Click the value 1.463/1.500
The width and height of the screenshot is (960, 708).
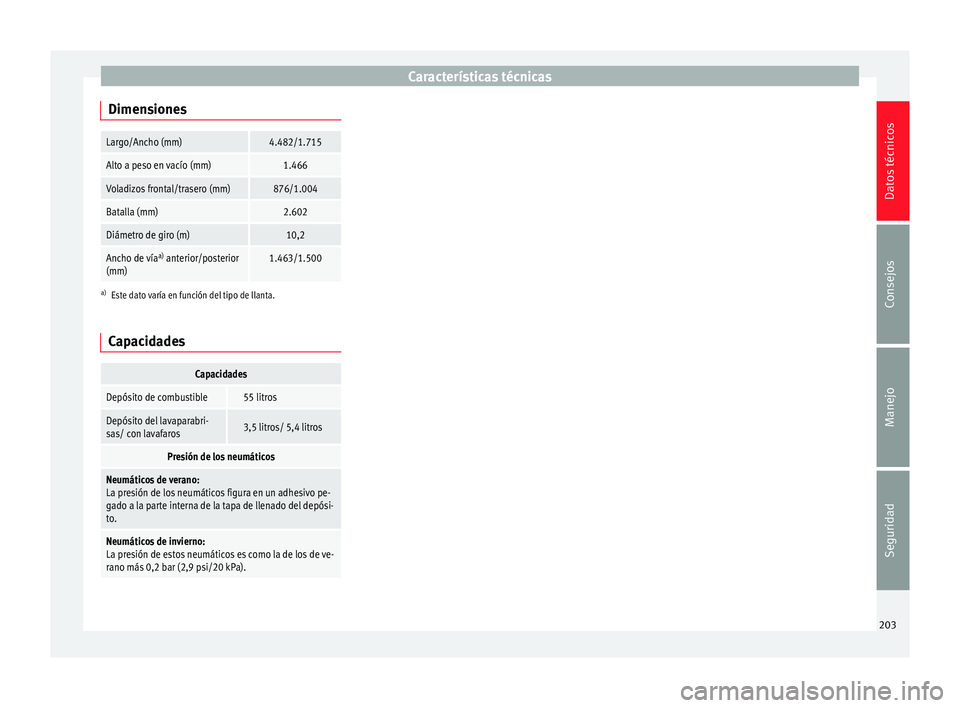[295, 258]
